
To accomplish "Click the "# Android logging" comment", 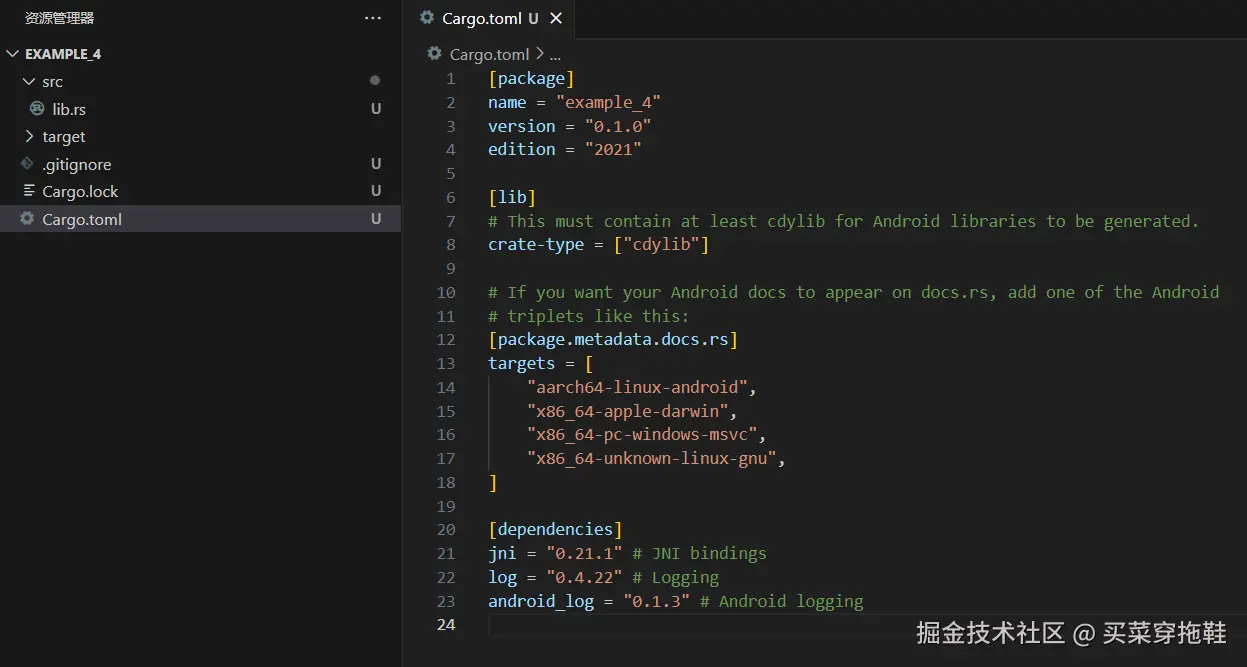I will click(x=781, y=601).
